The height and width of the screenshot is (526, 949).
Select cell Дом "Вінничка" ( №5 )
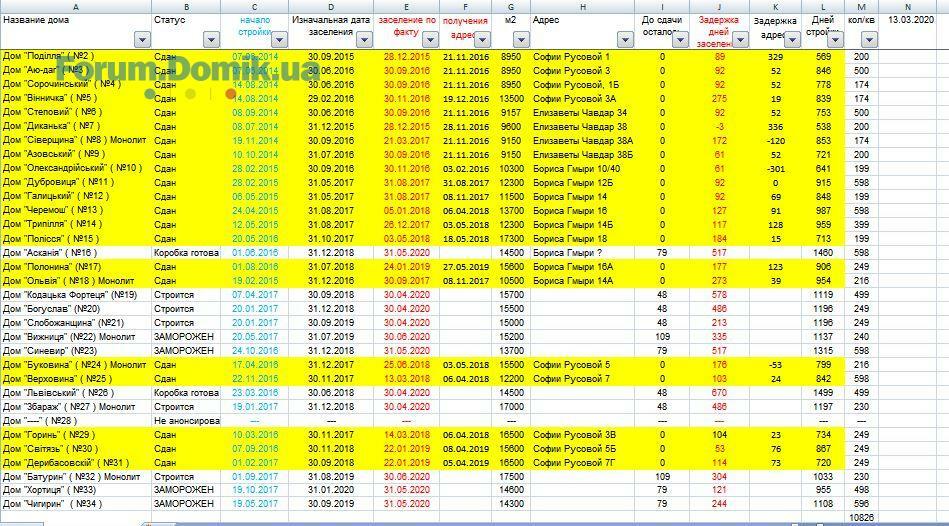click(76, 98)
